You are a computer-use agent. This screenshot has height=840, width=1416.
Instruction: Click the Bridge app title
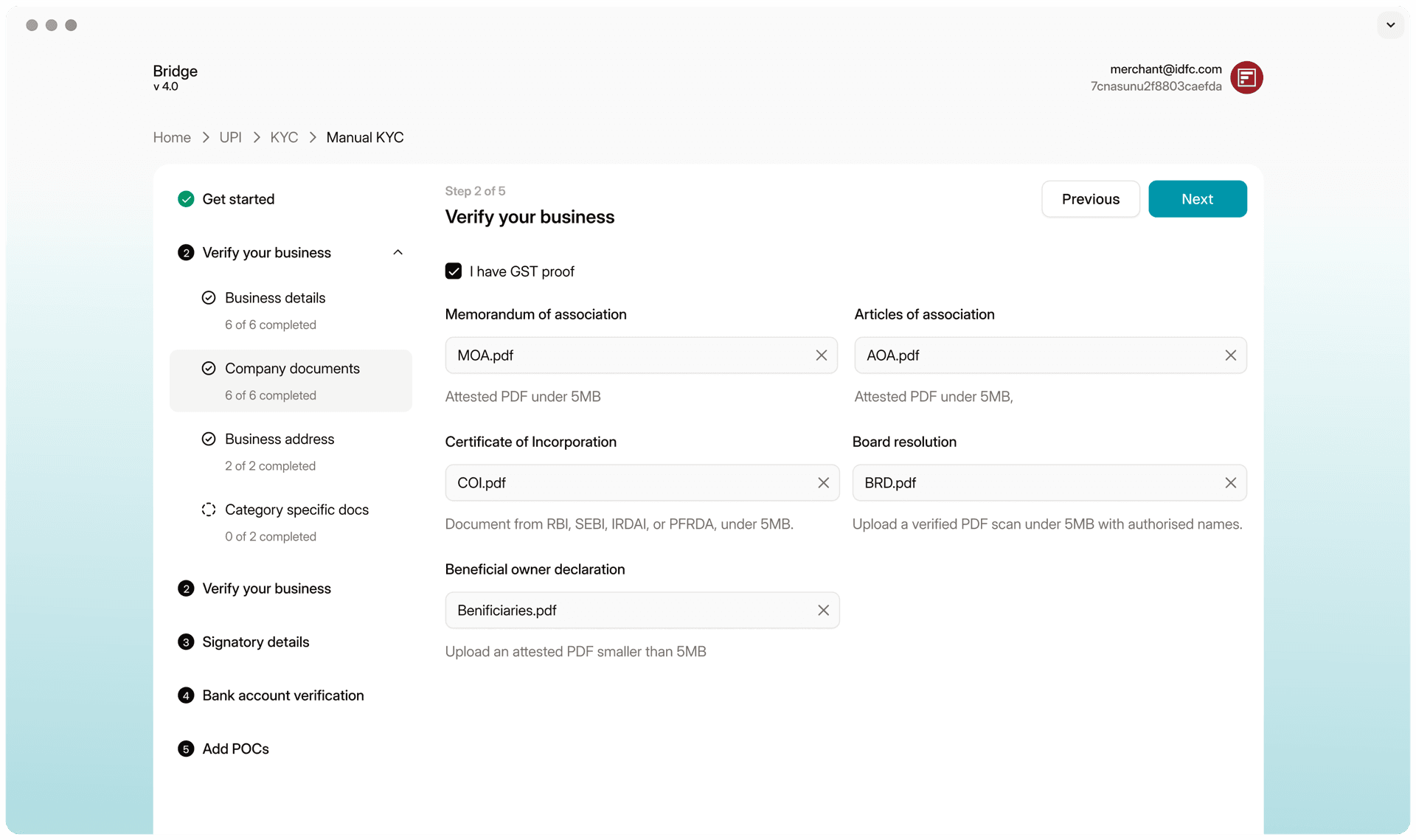click(175, 72)
